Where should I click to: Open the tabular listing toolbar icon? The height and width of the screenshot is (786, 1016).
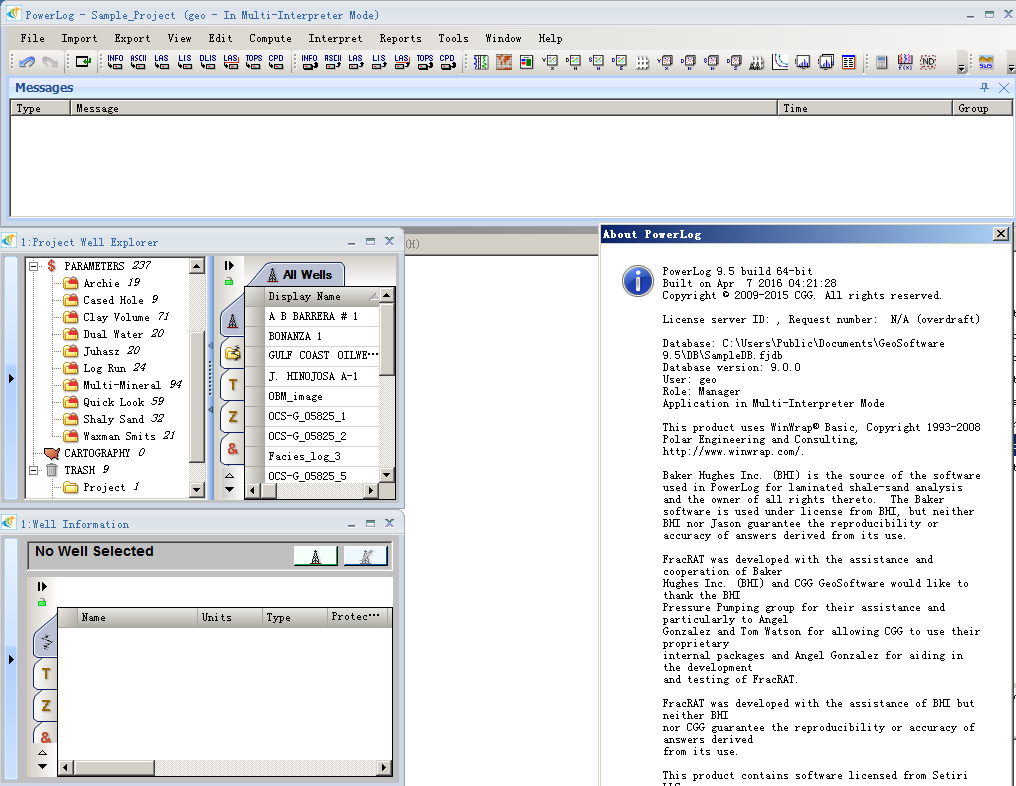tap(849, 62)
